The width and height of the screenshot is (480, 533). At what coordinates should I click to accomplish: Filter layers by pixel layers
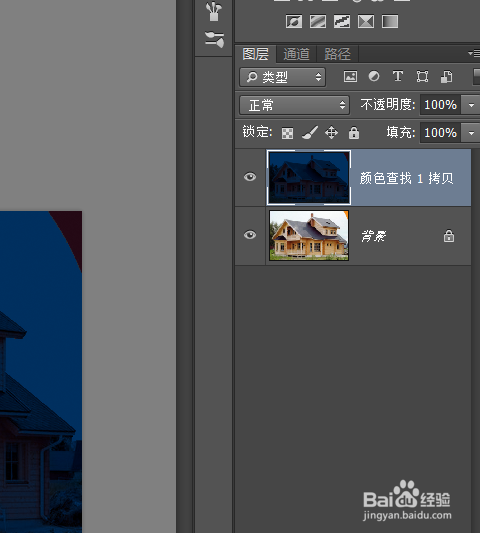[x=350, y=76]
